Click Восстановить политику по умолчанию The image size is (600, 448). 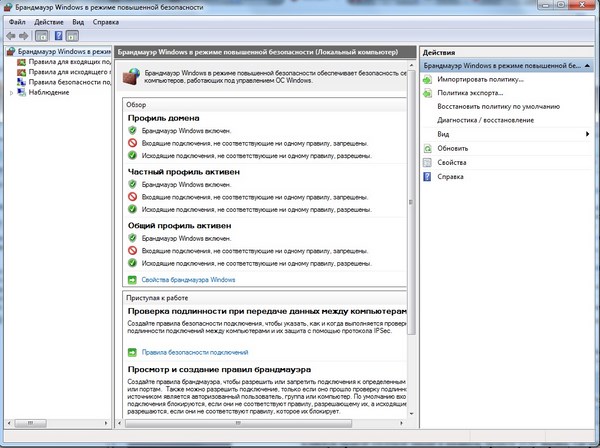click(x=498, y=107)
